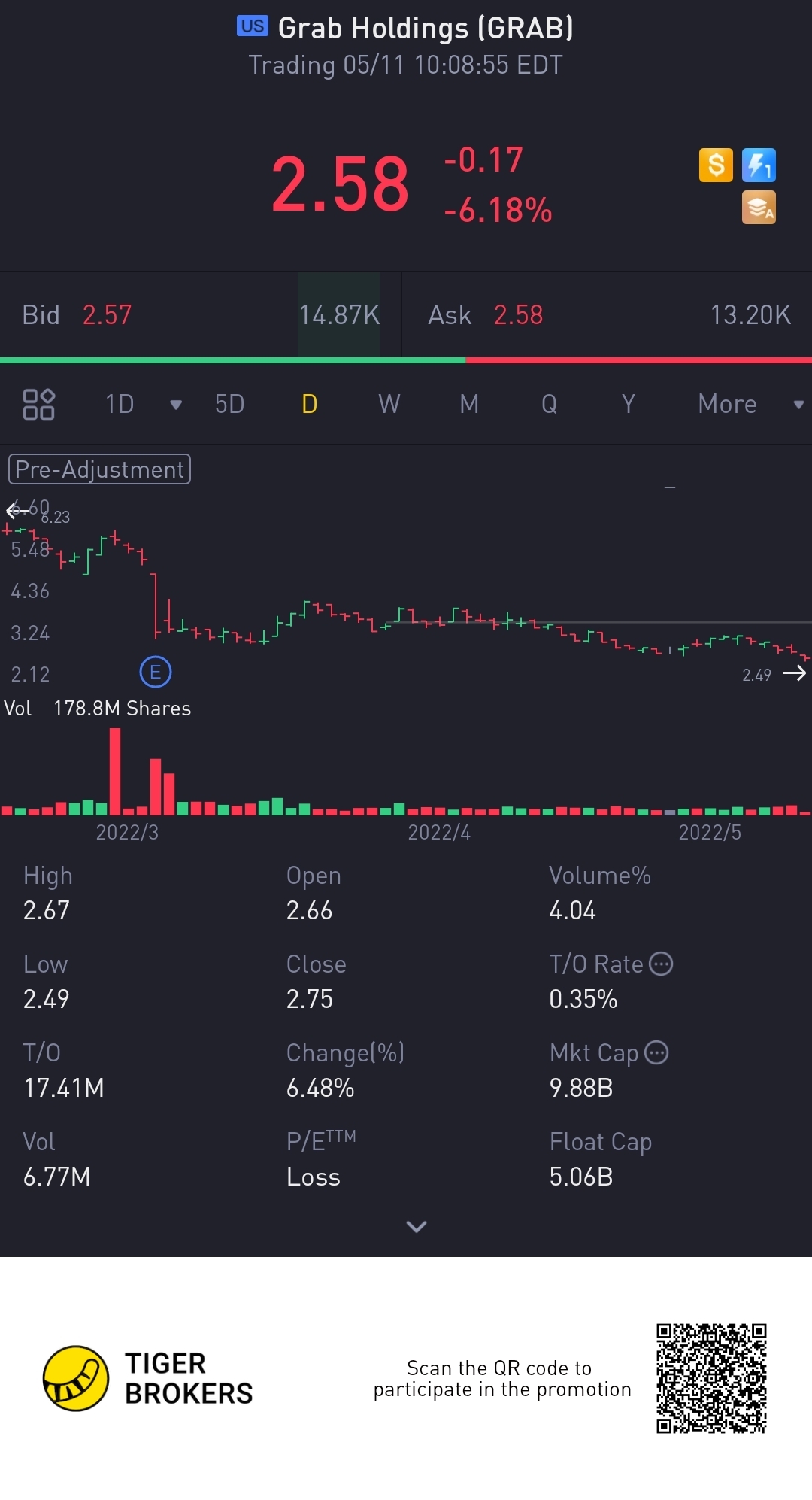
Task: Open the 1D period dropdown arrow
Action: point(176,405)
